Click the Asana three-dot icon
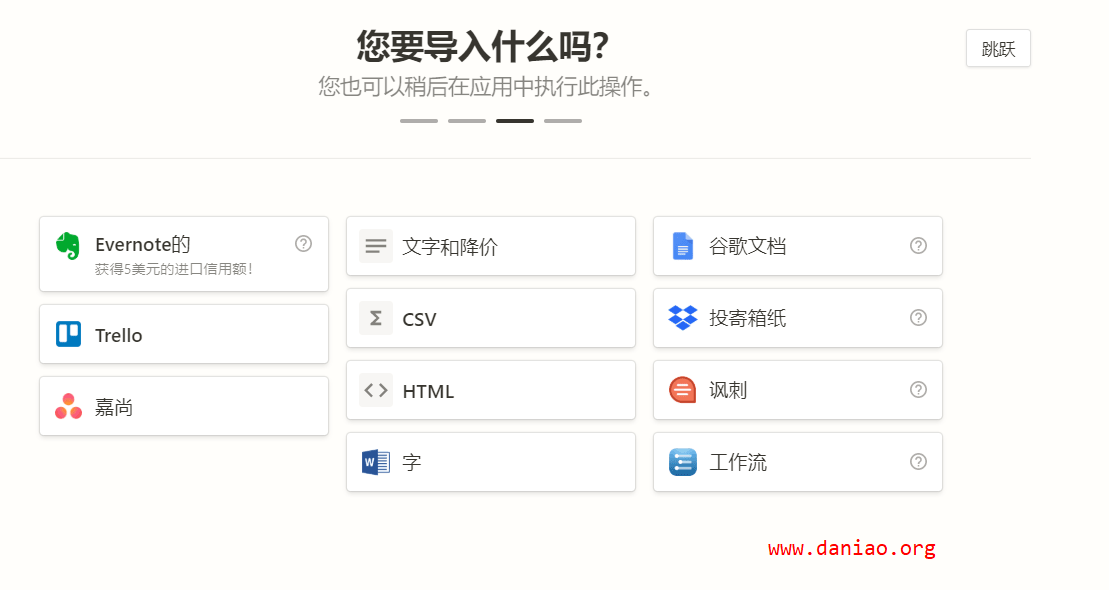 click(69, 406)
